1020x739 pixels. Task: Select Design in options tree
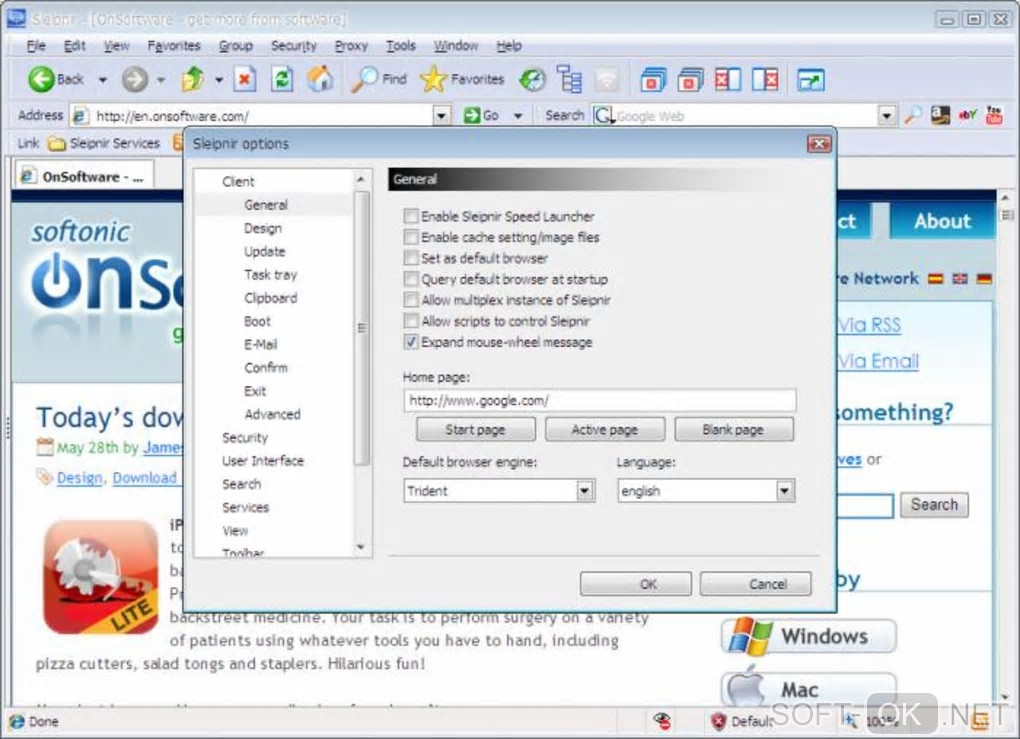(x=263, y=228)
